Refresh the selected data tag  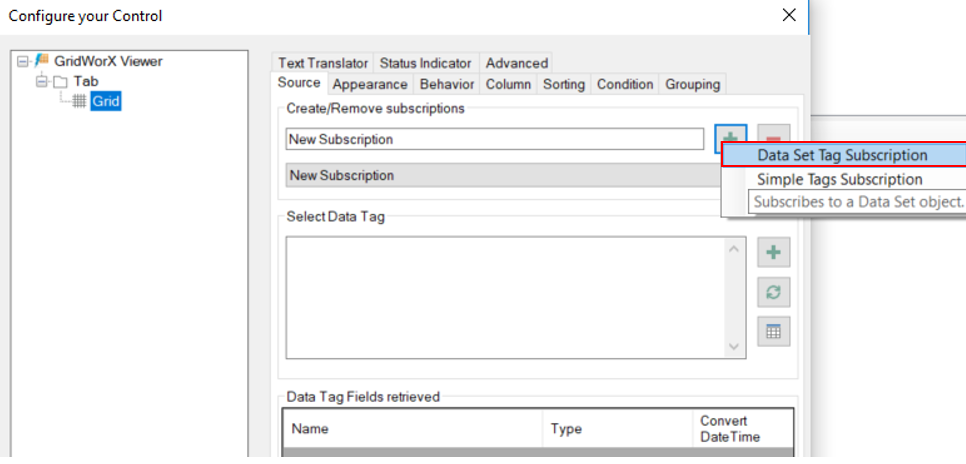click(773, 293)
